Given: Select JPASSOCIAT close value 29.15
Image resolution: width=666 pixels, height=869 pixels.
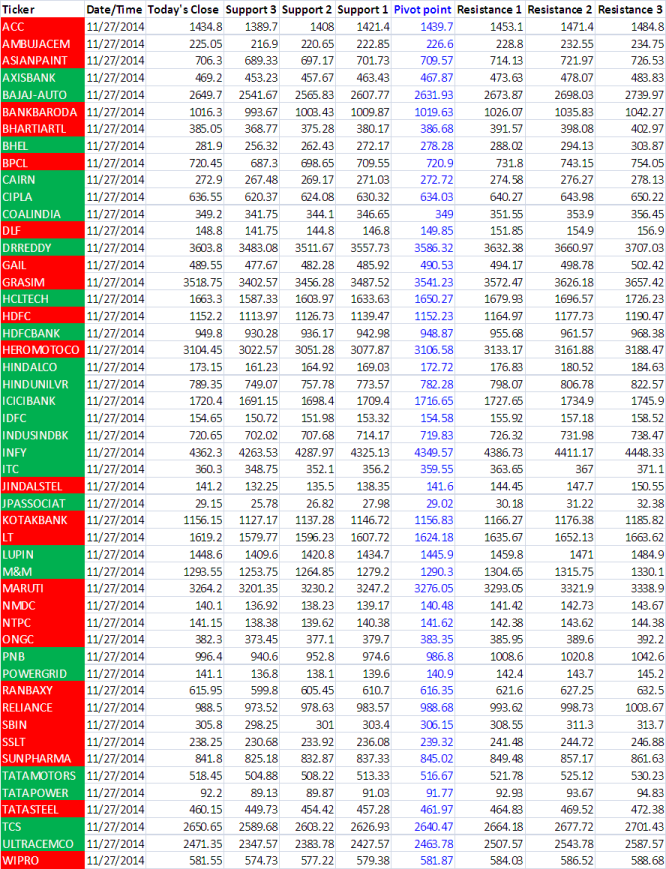Looking at the screenshot, I should 208,503.
